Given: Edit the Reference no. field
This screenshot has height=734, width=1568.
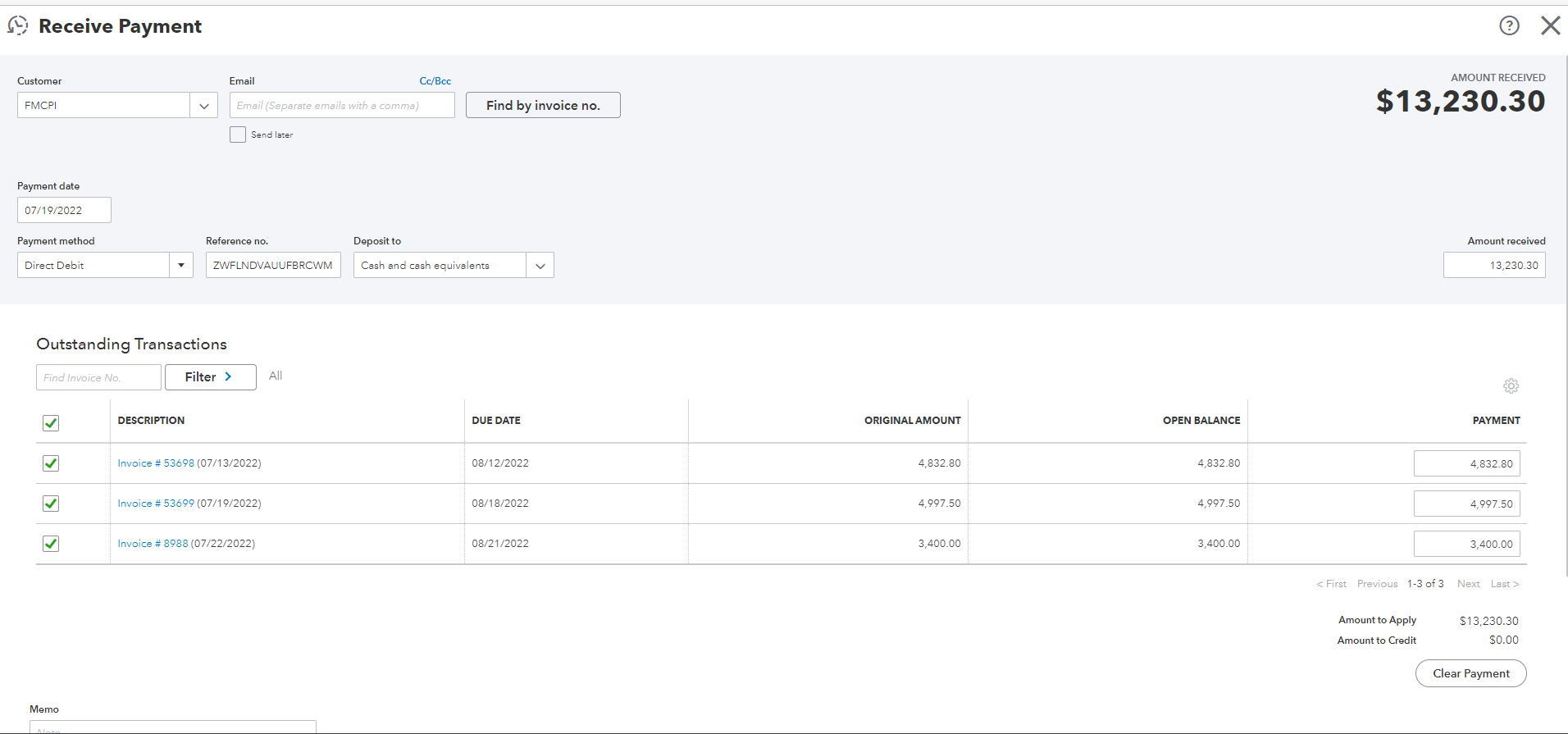Looking at the screenshot, I should 273,266.
